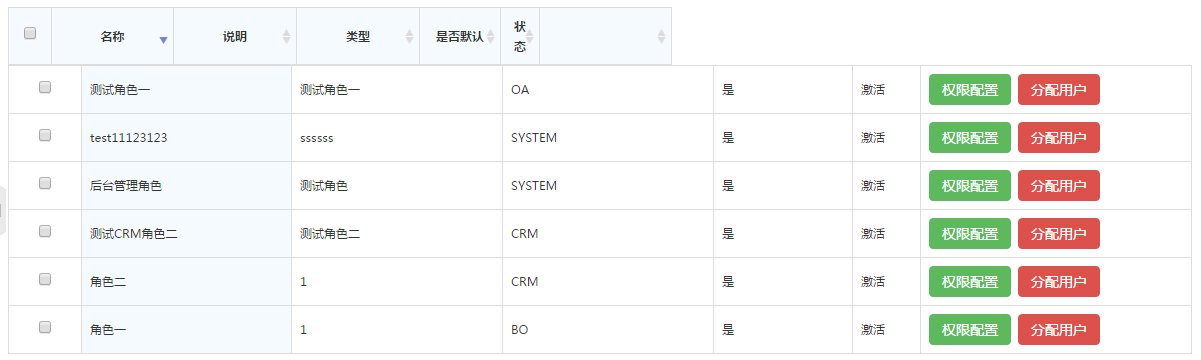
Task: Check the box for 测试CRM角色二 row
Action: pyautogui.click(x=45, y=231)
